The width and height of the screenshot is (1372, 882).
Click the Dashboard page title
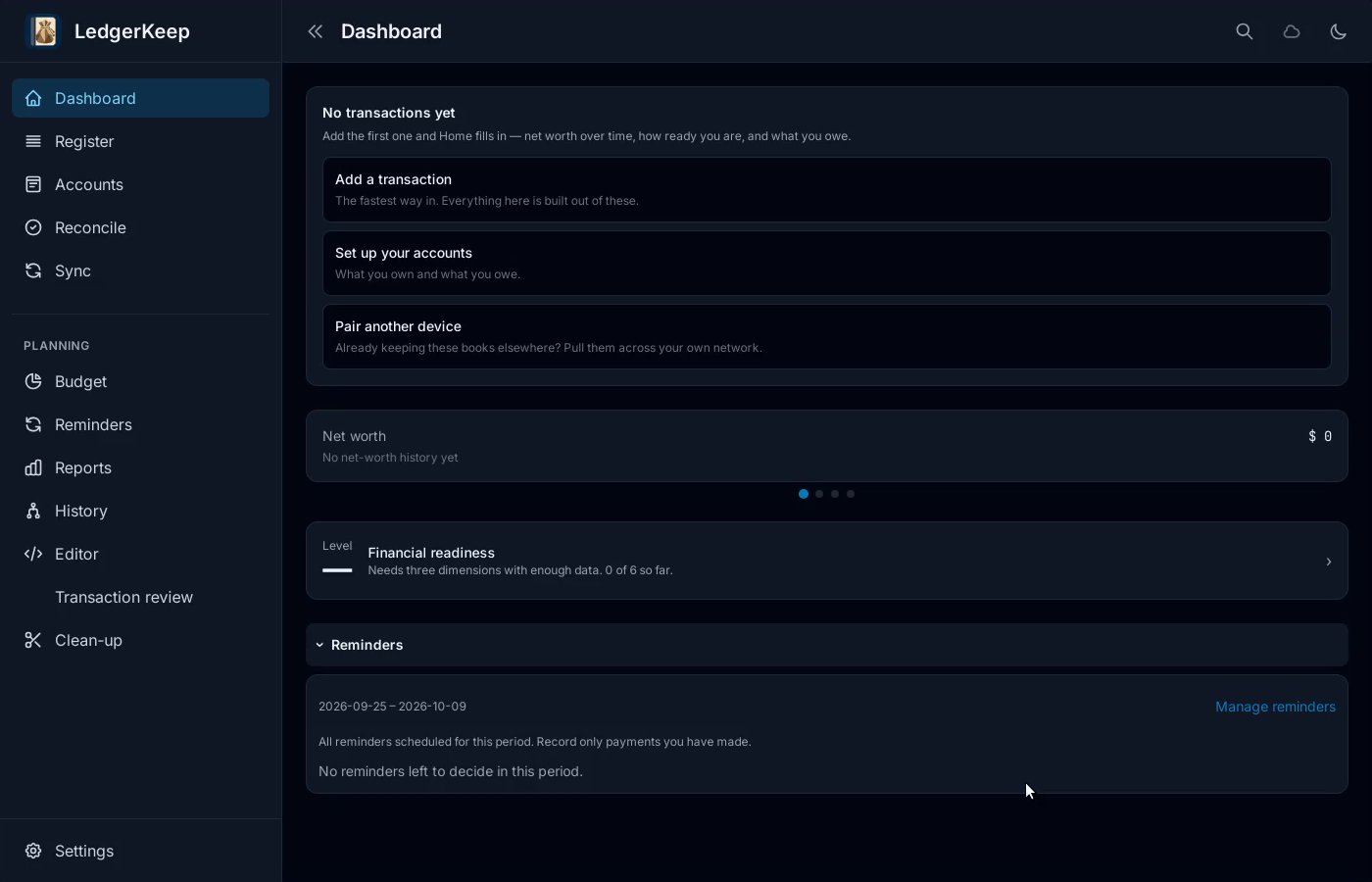(x=391, y=31)
